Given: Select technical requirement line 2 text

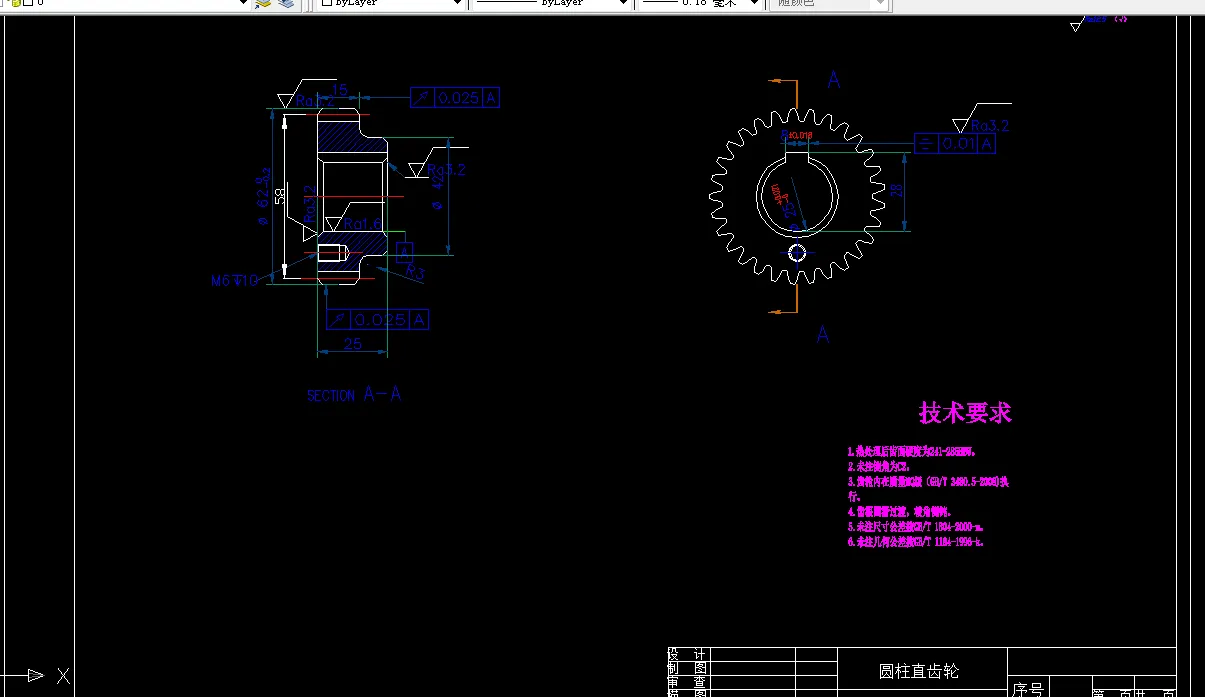Looking at the screenshot, I should pos(879,466).
